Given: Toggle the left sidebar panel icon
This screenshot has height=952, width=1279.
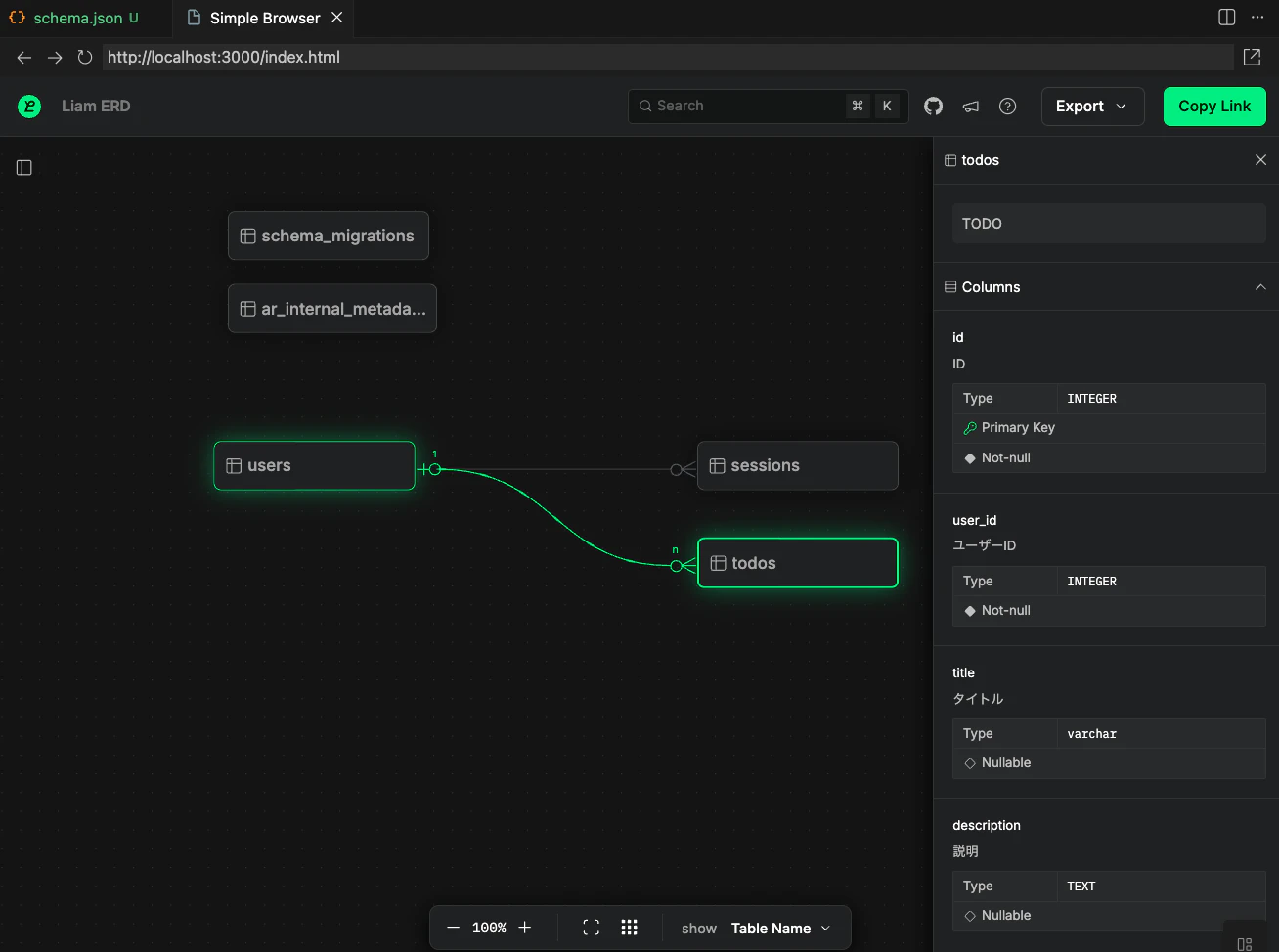Looking at the screenshot, I should coord(24,168).
